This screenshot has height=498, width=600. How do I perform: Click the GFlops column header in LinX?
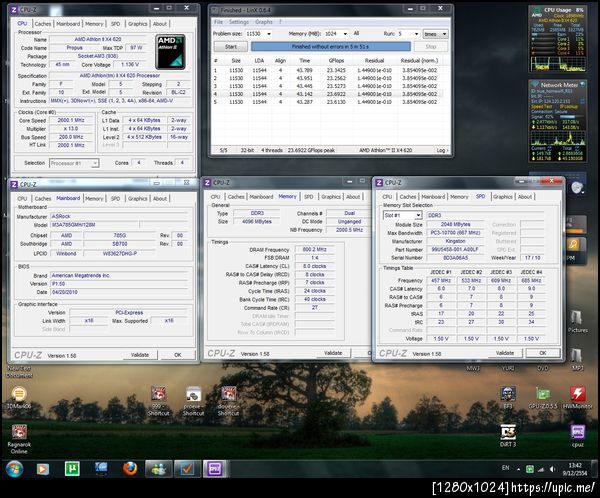click(x=336, y=60)
